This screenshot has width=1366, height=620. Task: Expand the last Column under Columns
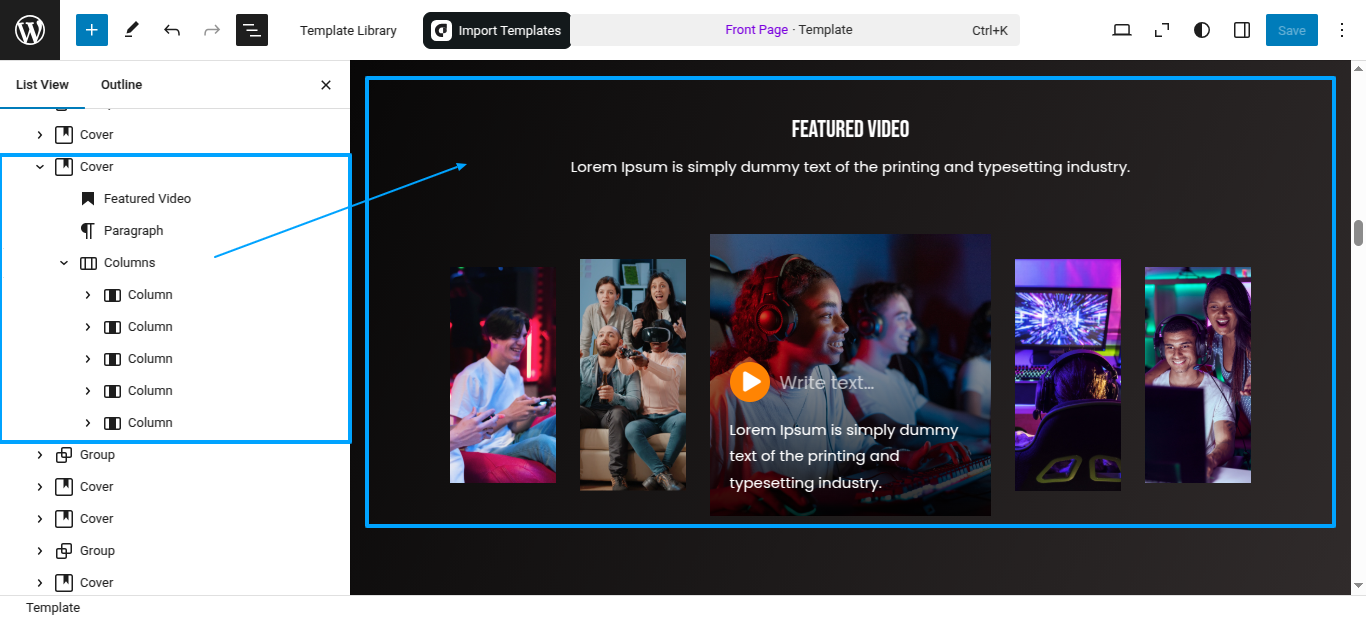(x=88, y=423)
